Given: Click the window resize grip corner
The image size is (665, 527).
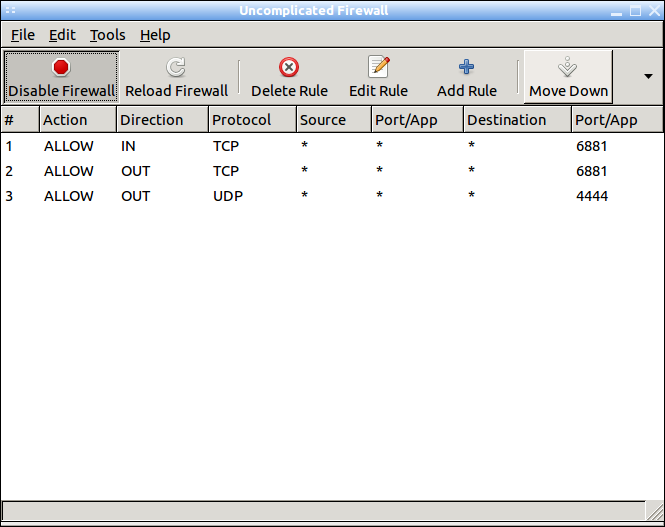Looking at the screenshot, I should pyautogui.click(x=655, y=511).
